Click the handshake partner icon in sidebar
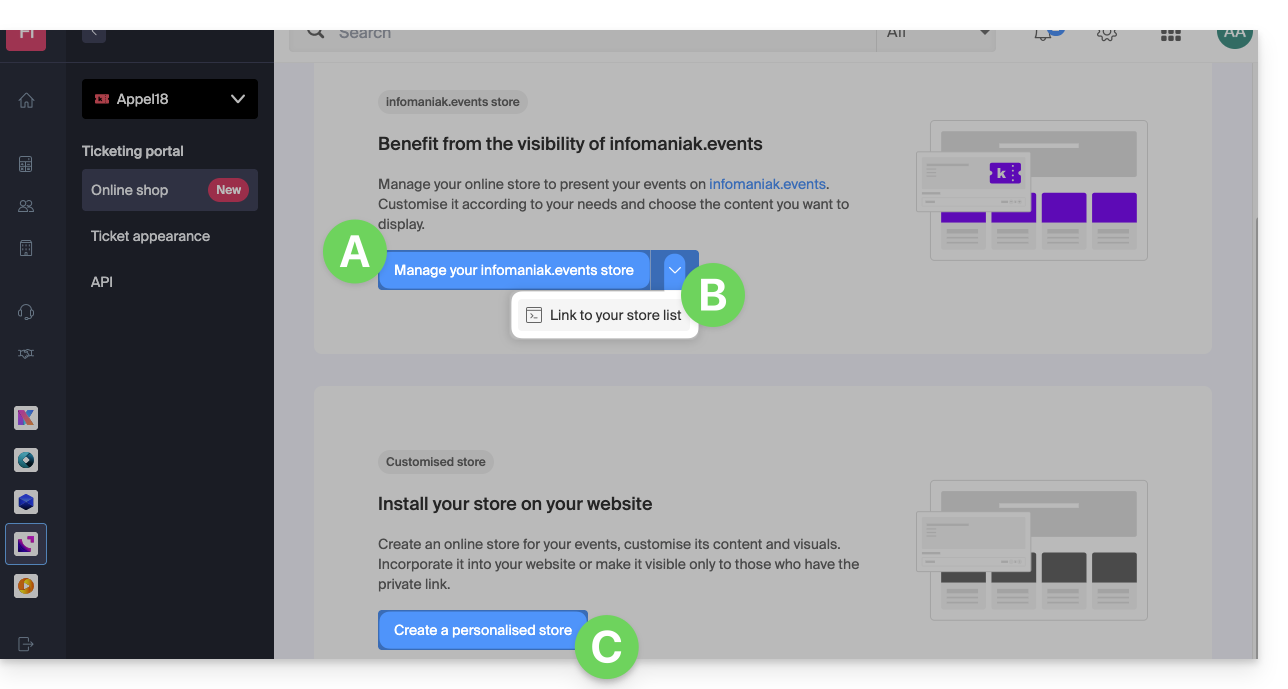 (26, 354)
